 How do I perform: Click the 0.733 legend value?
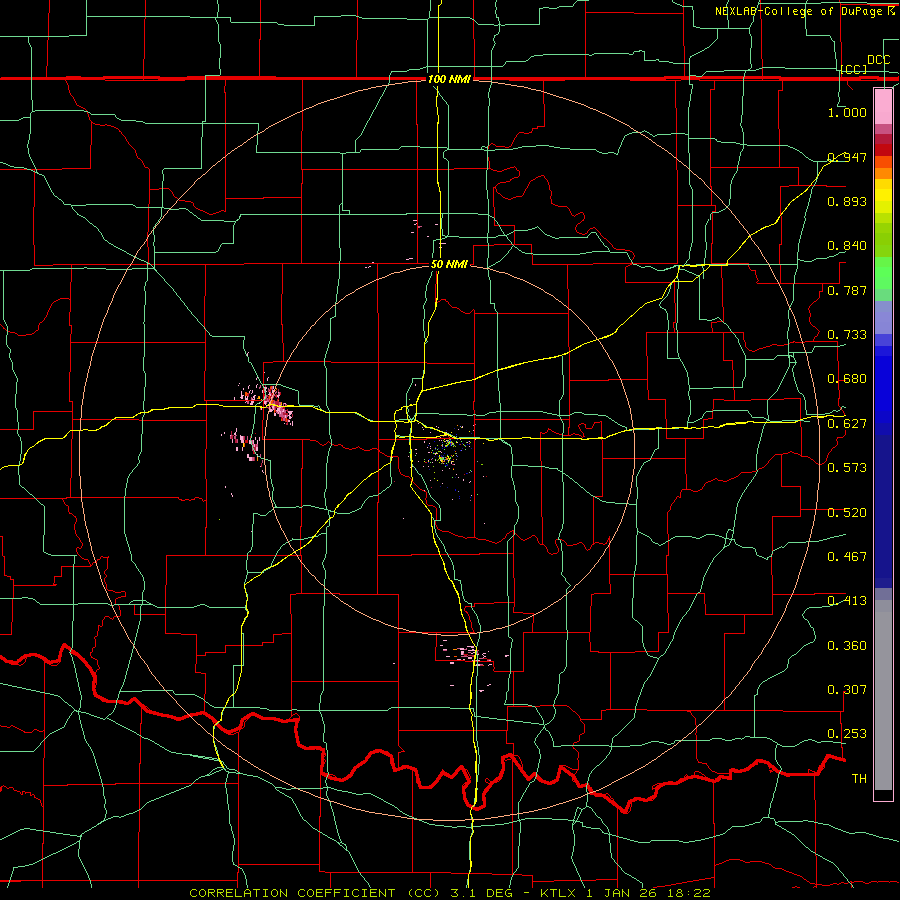click(847, 335)
